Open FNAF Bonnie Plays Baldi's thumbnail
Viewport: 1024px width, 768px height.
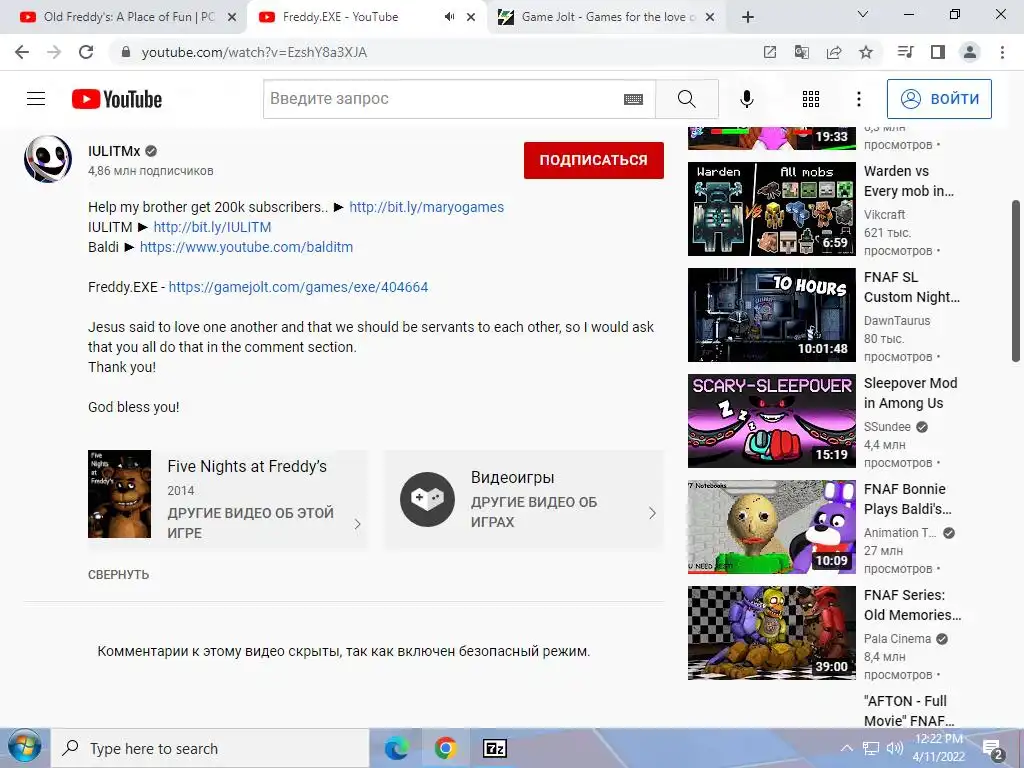pos(771,527)
